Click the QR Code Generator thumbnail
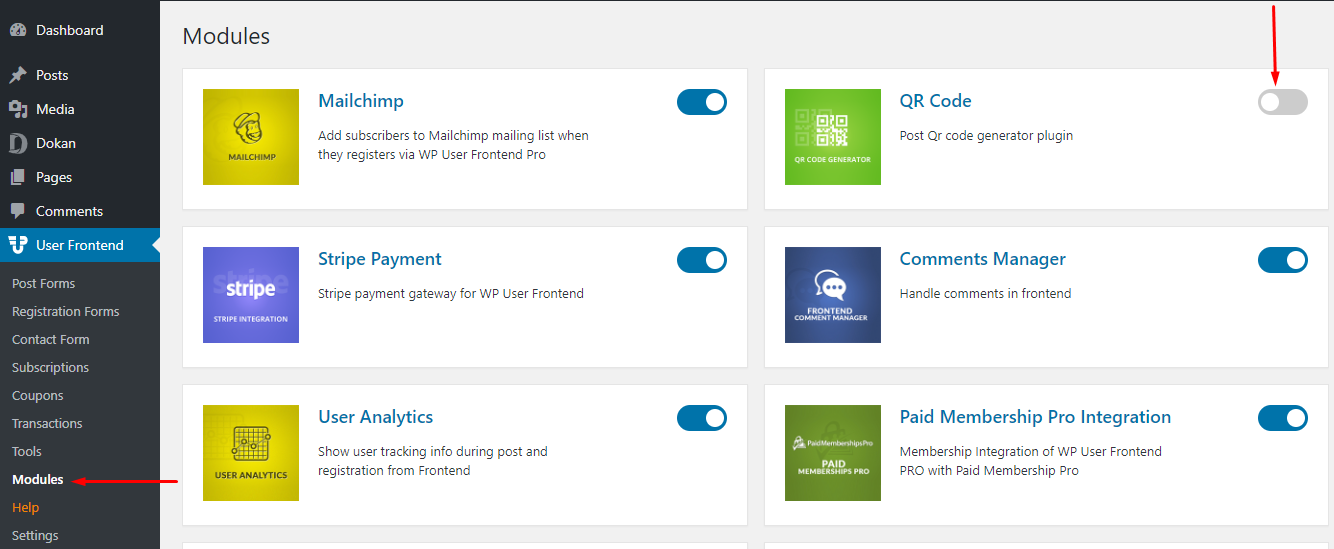This screenshot has height=549, width=1334. point(833,137)
